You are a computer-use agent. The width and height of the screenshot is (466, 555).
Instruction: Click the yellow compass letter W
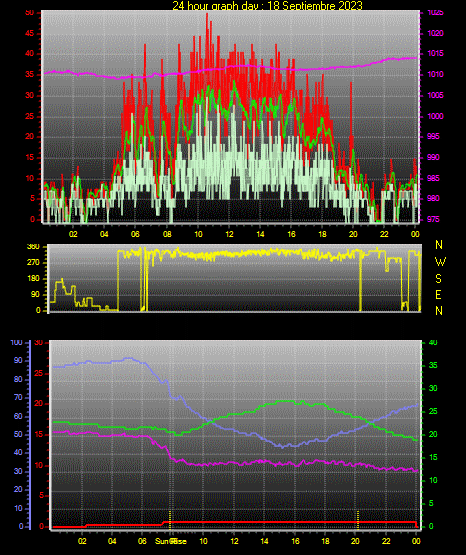click(x=440, y=262)
